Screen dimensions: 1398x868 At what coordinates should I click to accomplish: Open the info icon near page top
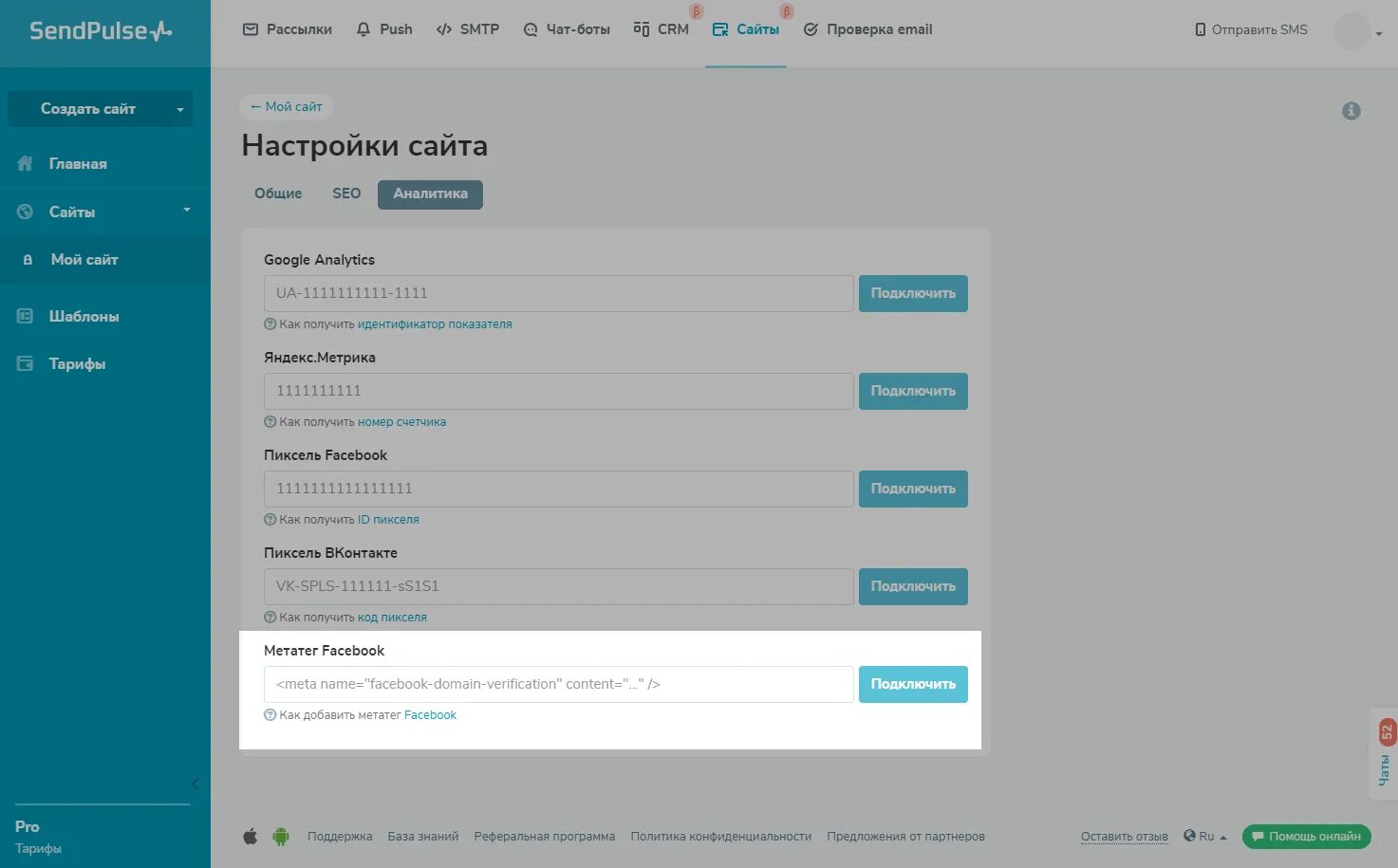[x=1351, y=111]
